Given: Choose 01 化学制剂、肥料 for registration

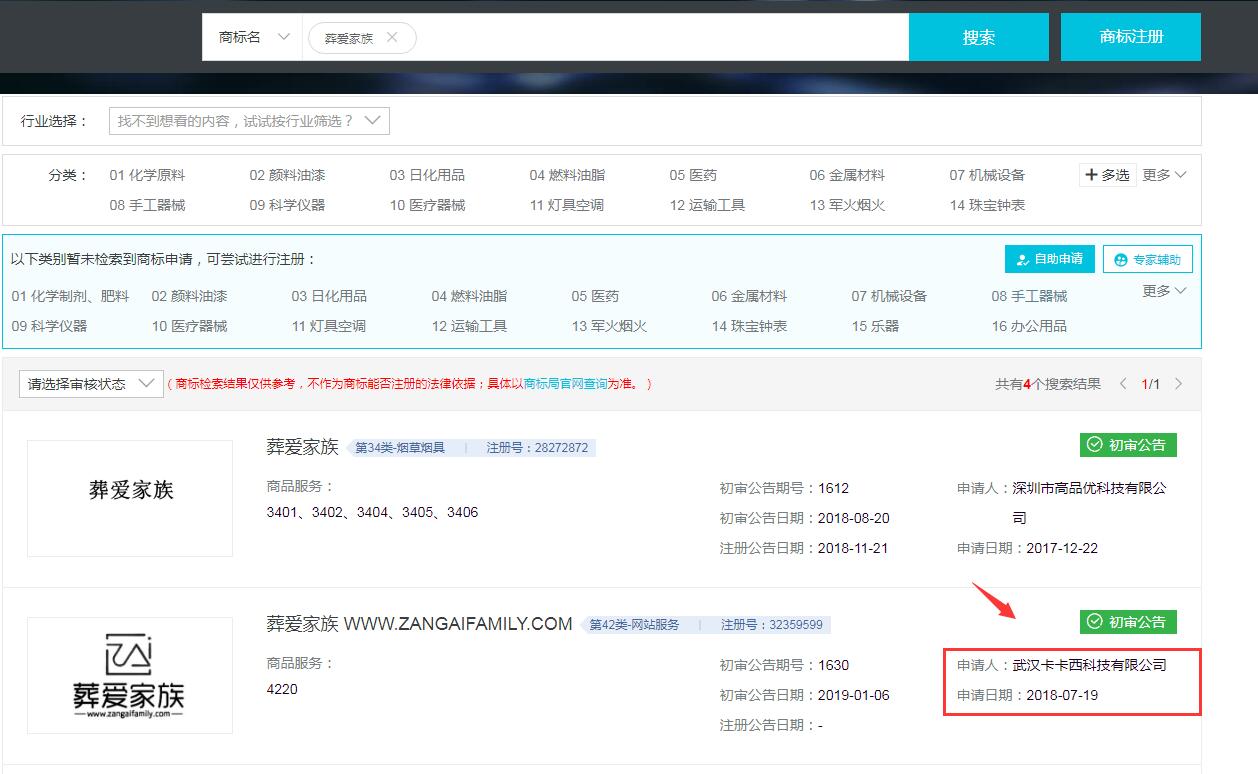Looking at the screenshot, I should [70, 296].
